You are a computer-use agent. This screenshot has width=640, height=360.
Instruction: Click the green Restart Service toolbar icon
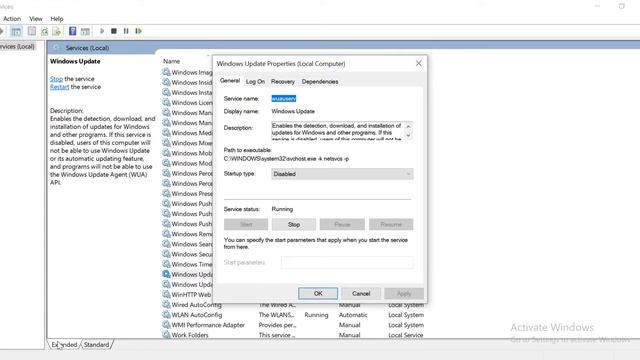click(x=139, y=31)
